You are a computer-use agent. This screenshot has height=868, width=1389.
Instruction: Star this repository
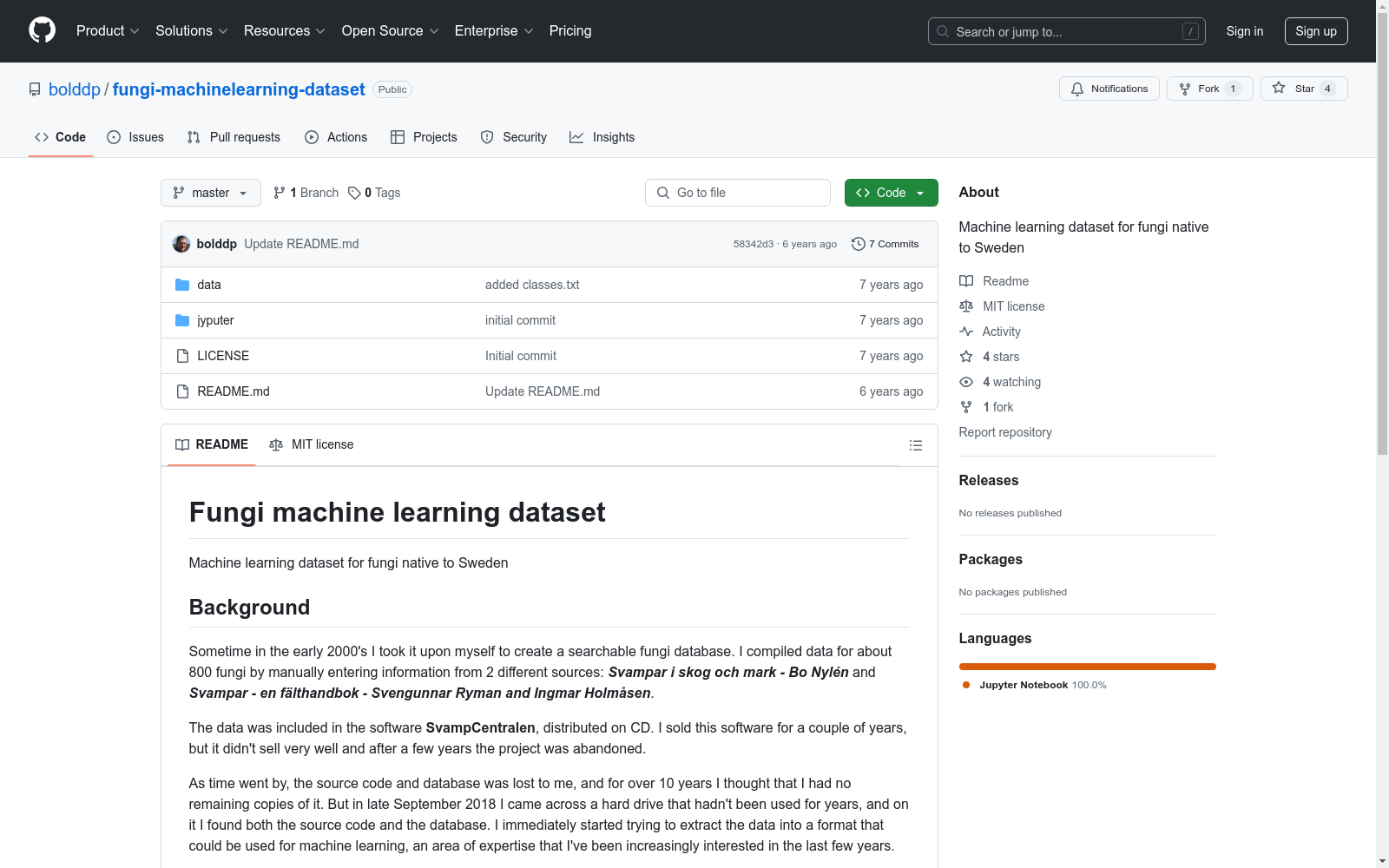coord(1304,89)
